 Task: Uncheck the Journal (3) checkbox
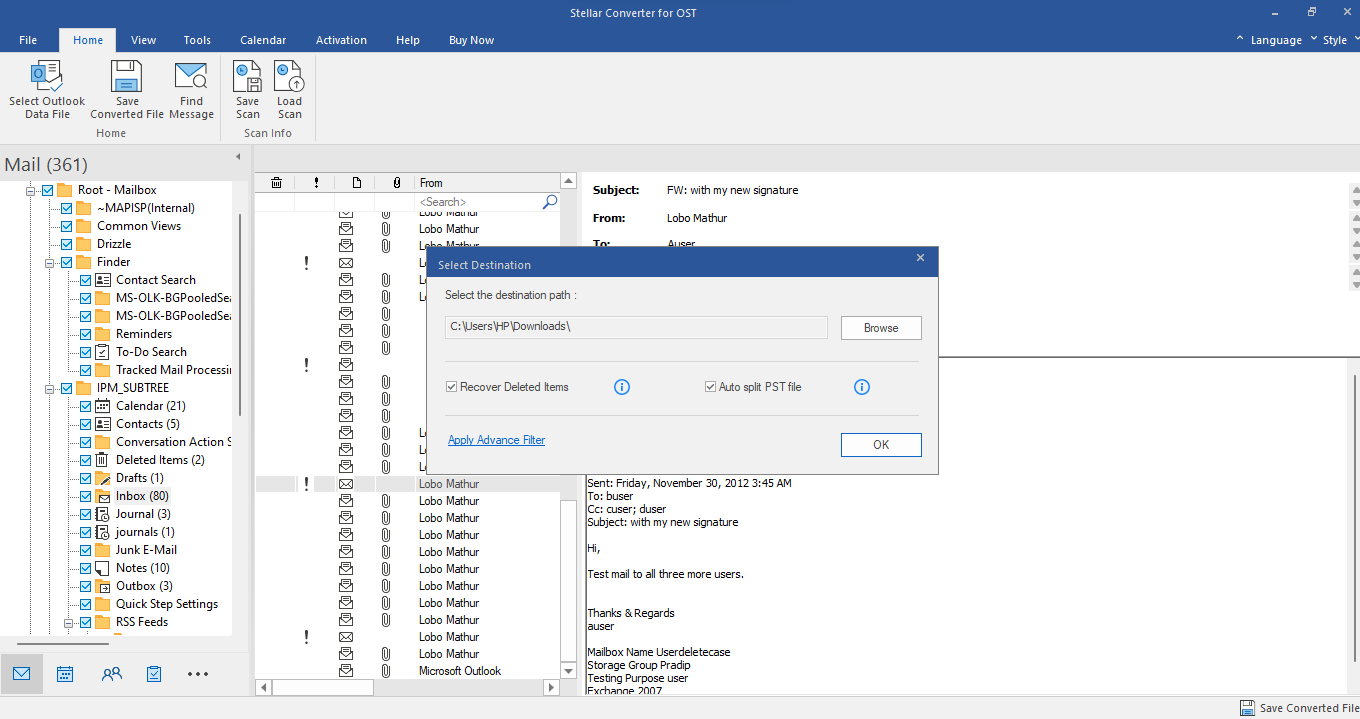(86, 514)
